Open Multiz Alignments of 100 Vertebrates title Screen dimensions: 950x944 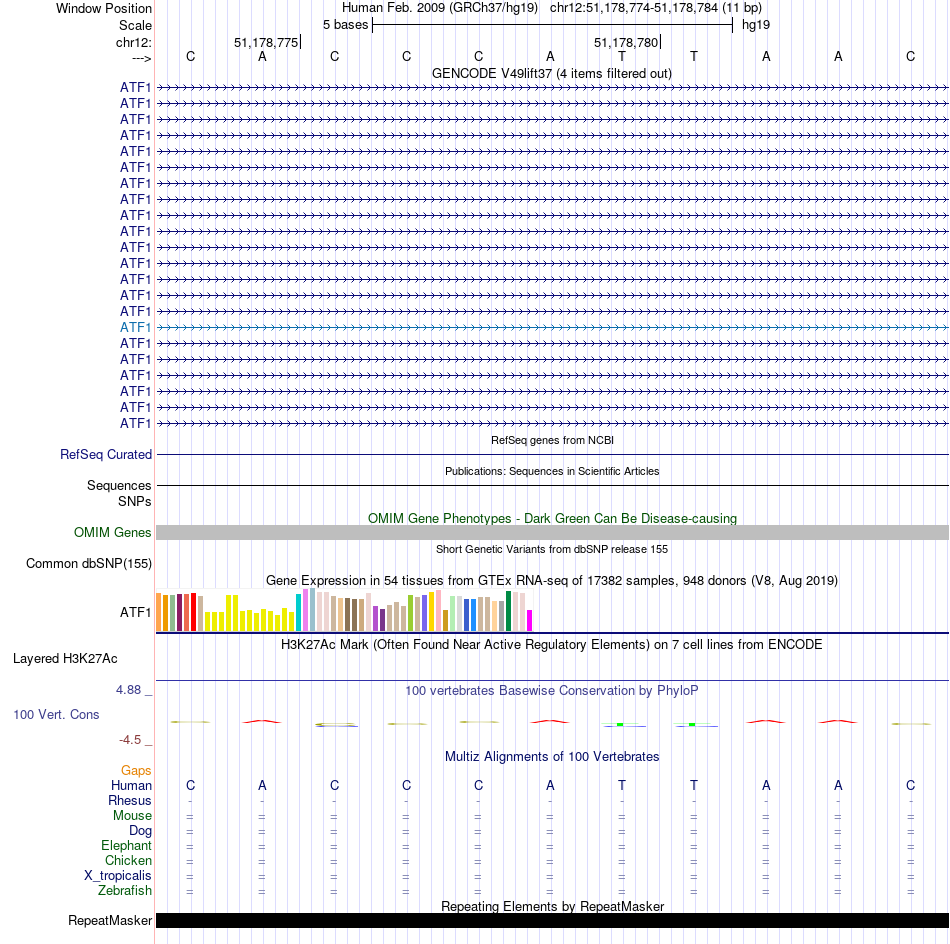pos(552,756)
